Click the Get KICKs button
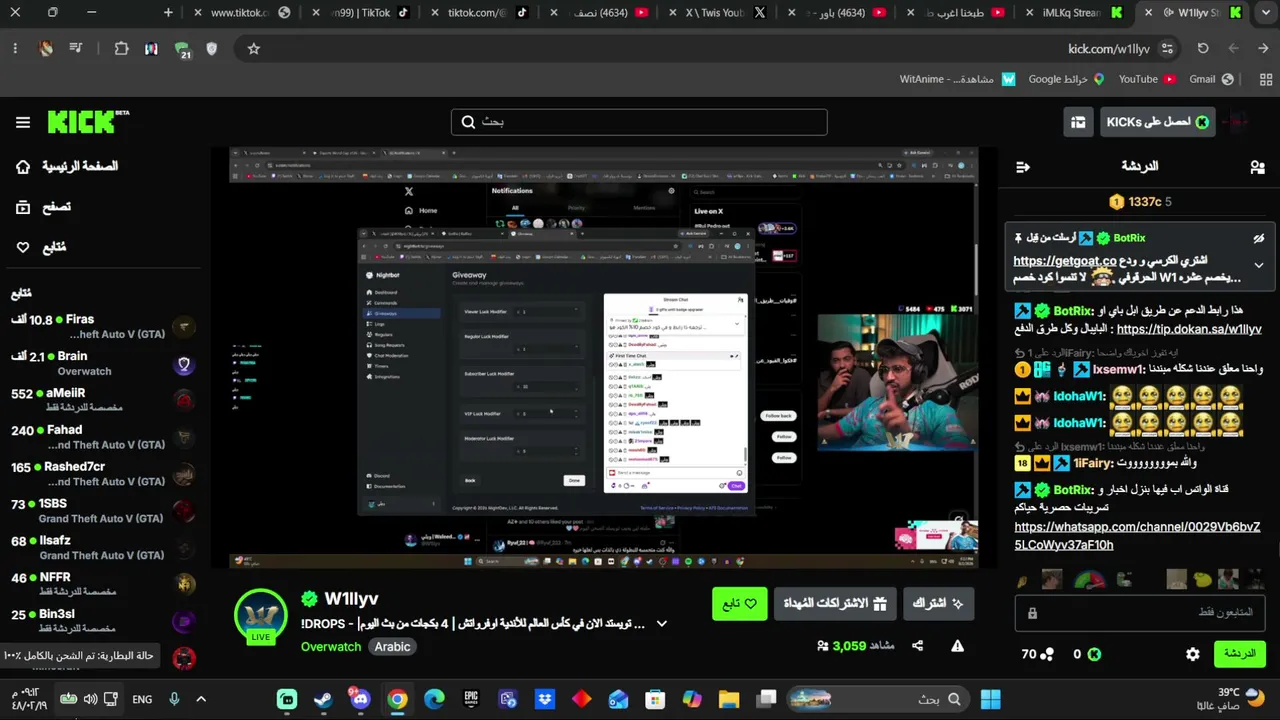The width and height of the screenshot is (1280, 720). coord(1157,122)
